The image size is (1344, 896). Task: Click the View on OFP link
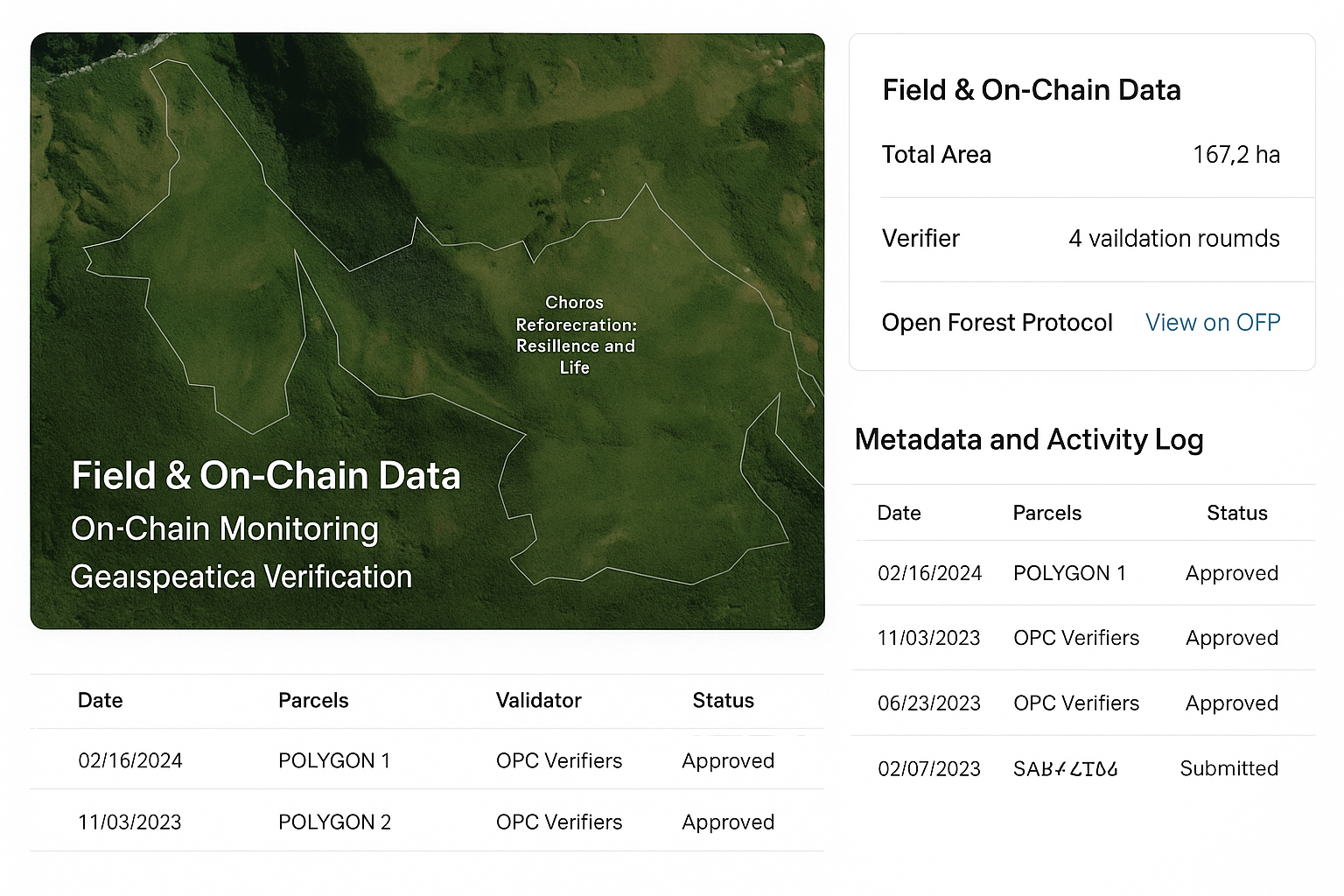(x=1212, y=323)
